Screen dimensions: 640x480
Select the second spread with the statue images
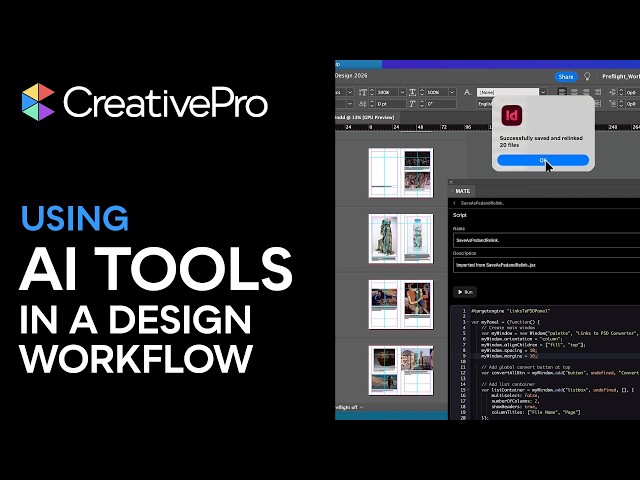point(401,238)
